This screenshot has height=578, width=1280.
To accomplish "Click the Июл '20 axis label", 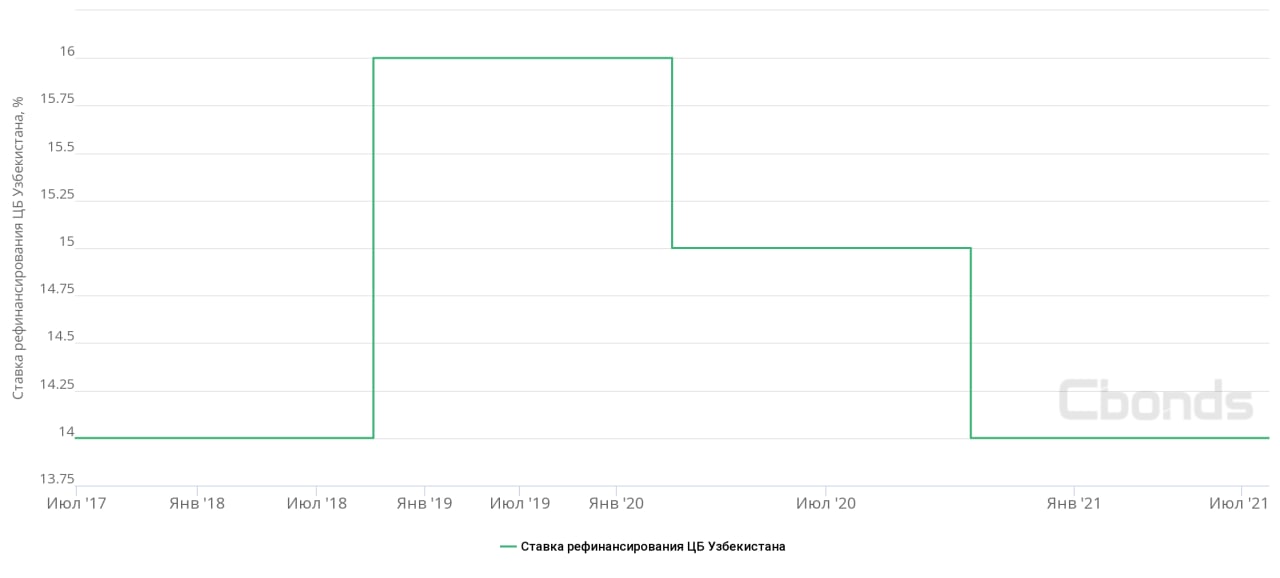I will click(826, 503).
